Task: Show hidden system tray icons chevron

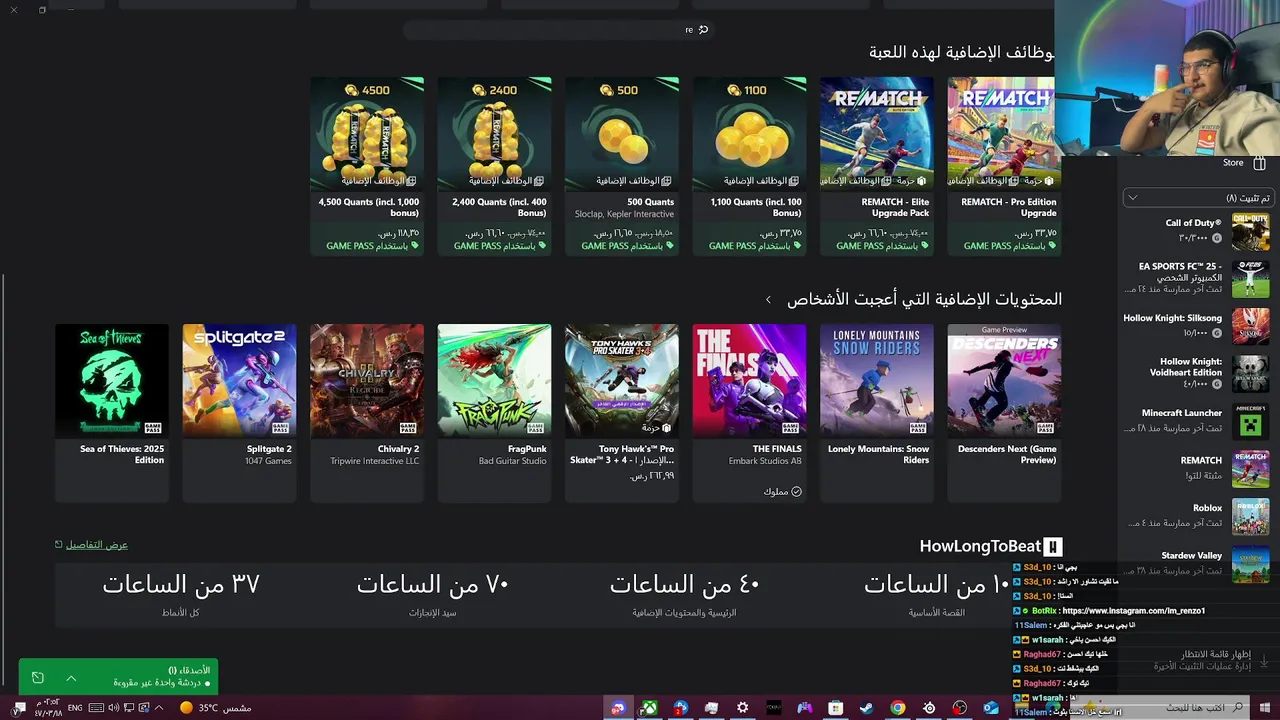Action: click(158, 708)
